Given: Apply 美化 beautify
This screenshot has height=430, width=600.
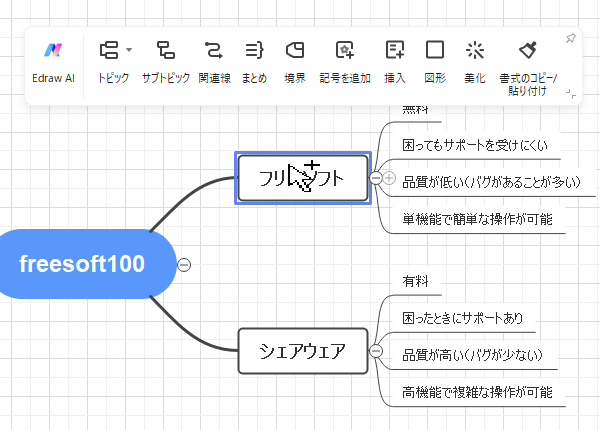Looking at the screenshot, I should click(x=475, y=63).
